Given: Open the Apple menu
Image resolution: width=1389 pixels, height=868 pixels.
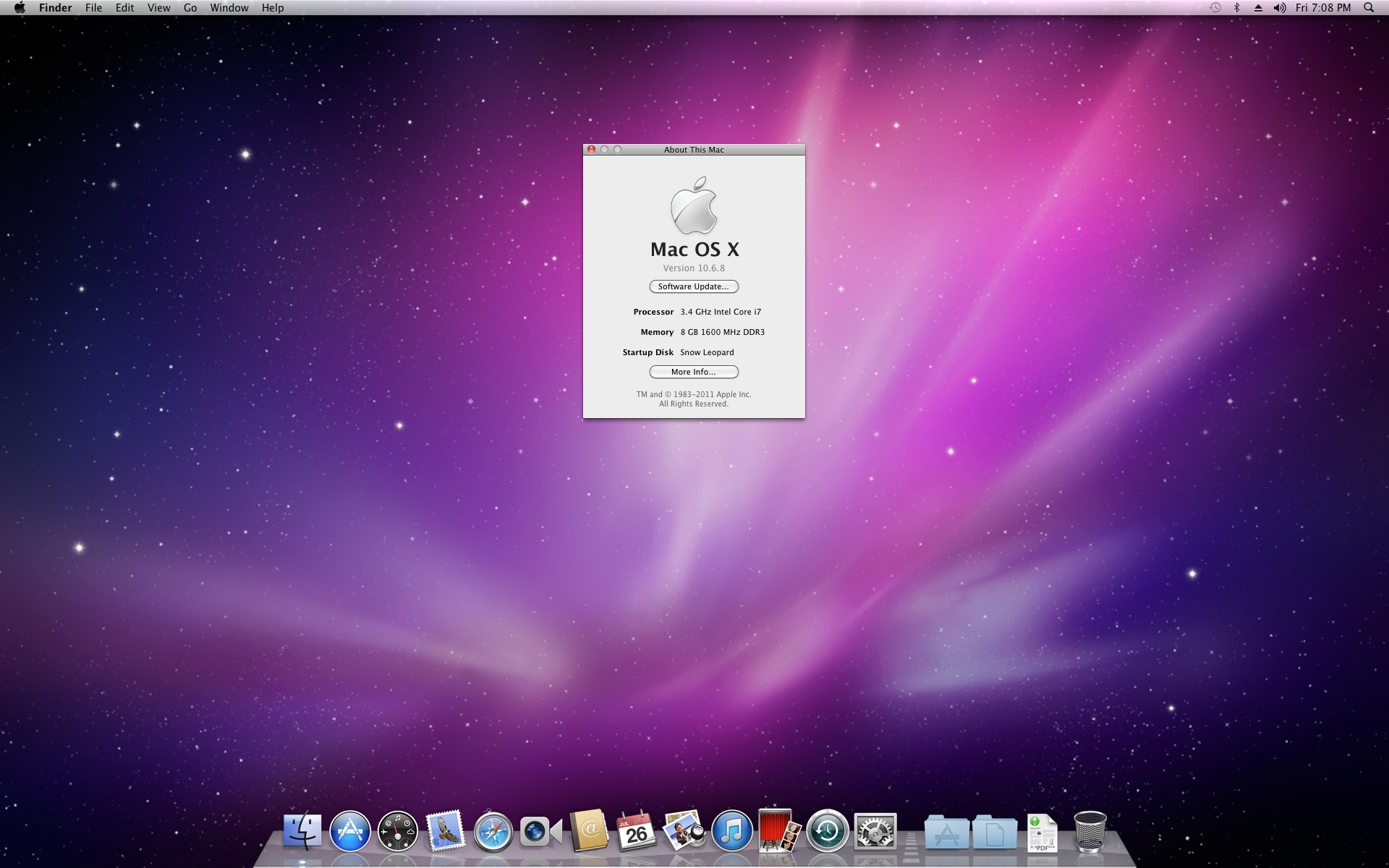Looking at the screenshot, I should 20,8.
